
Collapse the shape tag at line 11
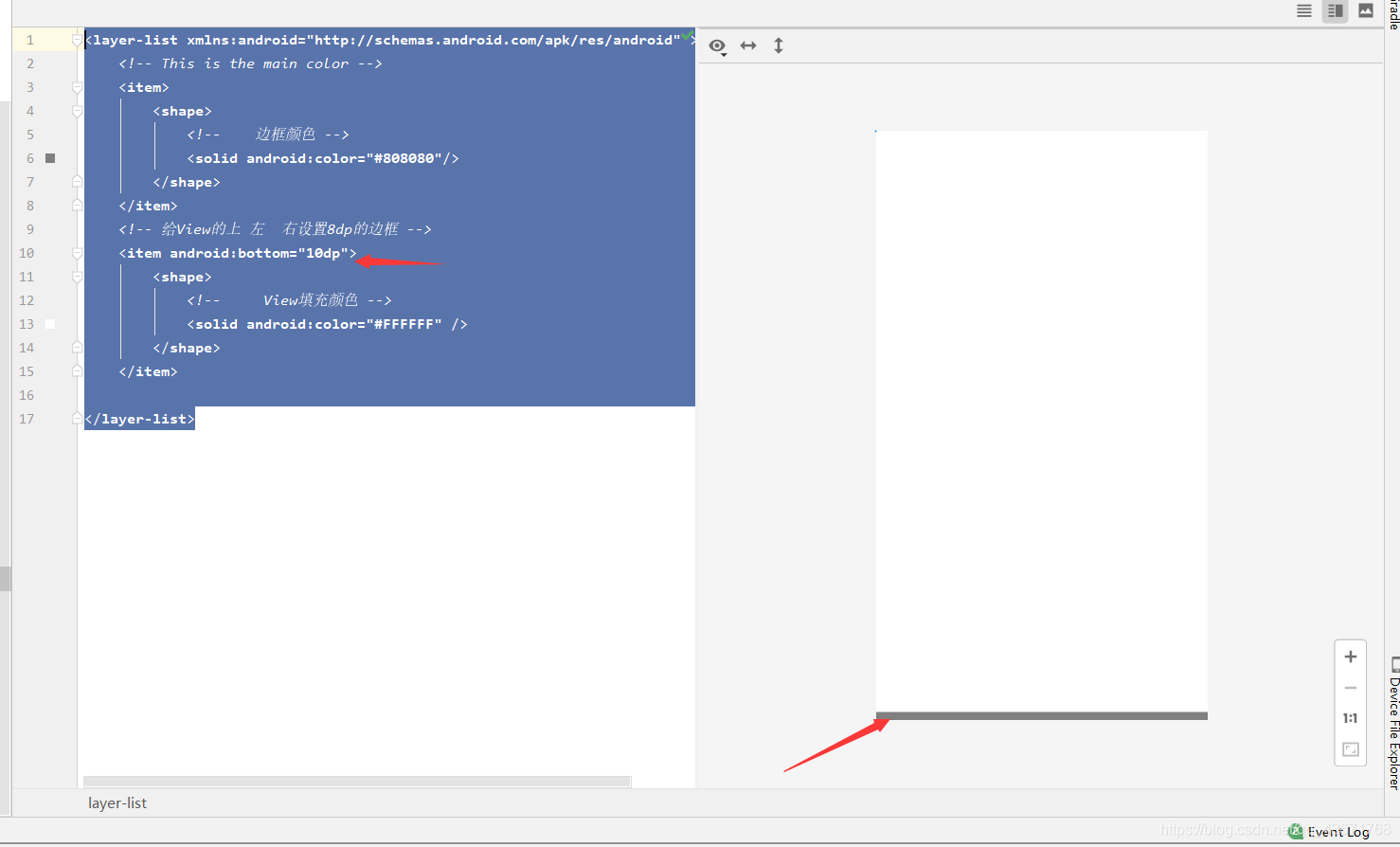point(78,277)
